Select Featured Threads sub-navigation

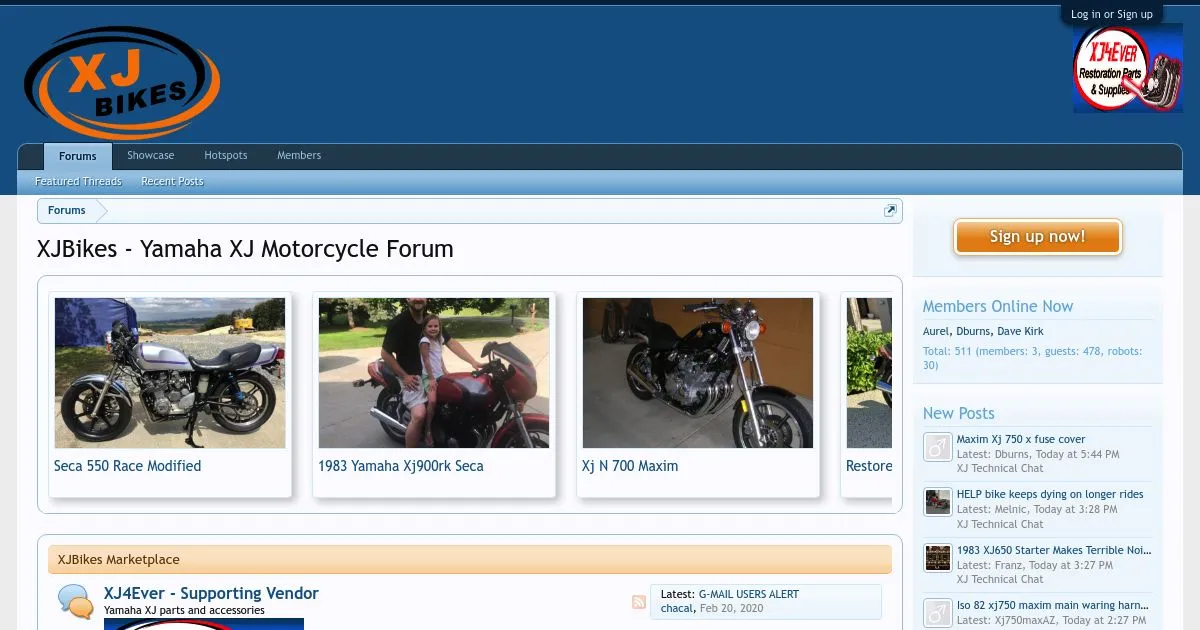78,182
